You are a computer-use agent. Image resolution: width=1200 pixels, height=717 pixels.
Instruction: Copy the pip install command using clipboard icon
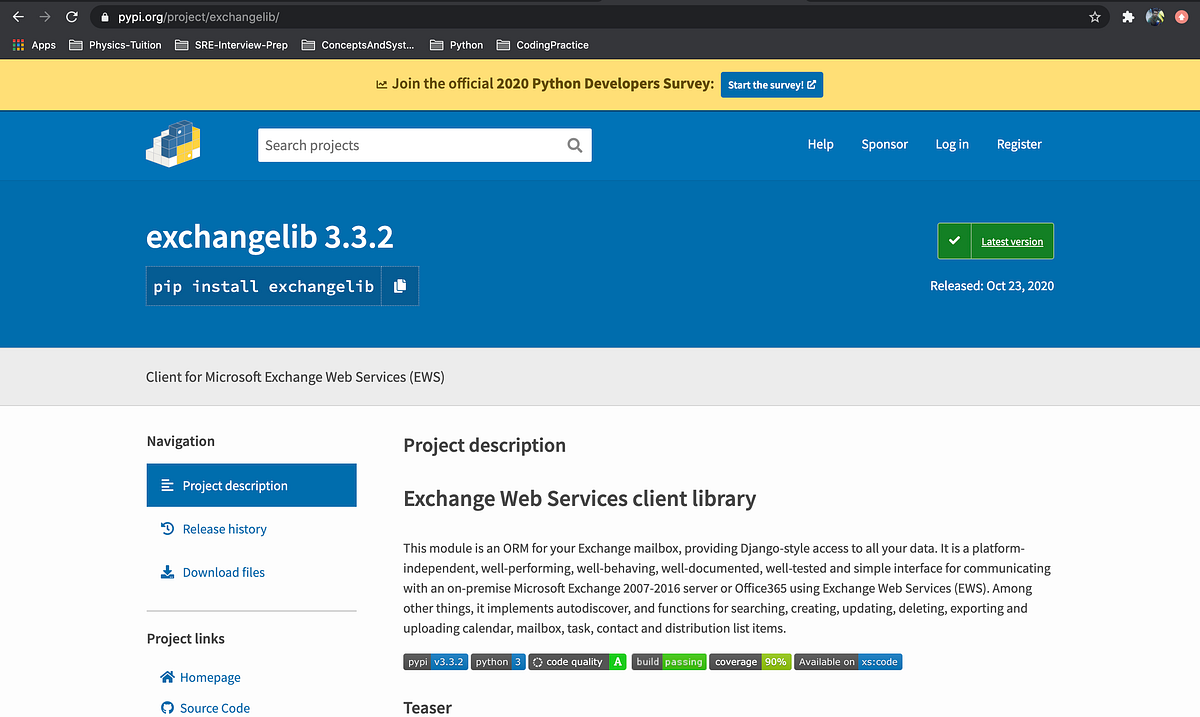(x=399, y=286)
